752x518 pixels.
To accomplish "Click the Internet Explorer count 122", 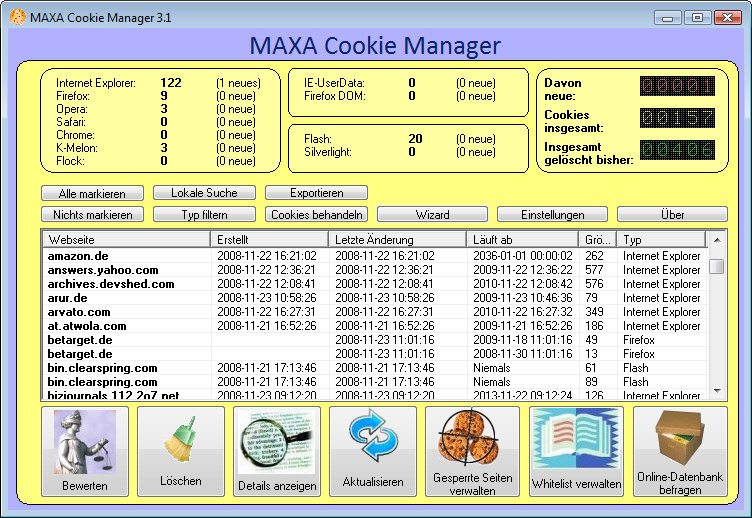I will (171, 82).
